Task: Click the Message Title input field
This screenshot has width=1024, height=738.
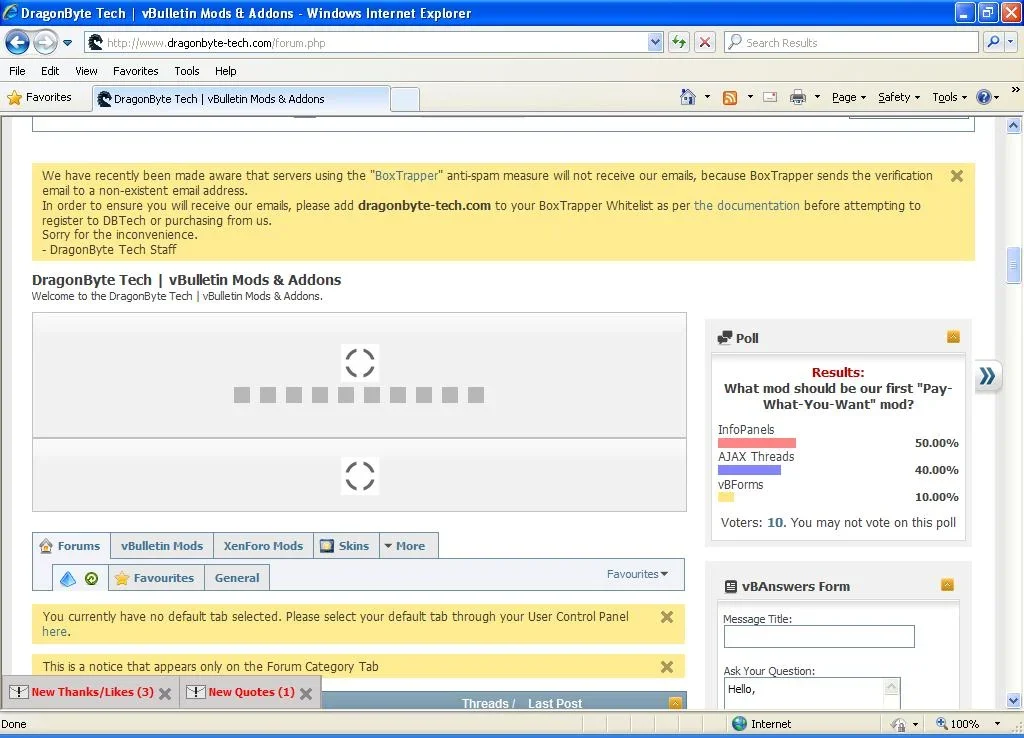Action: click(x=819, y=637)
